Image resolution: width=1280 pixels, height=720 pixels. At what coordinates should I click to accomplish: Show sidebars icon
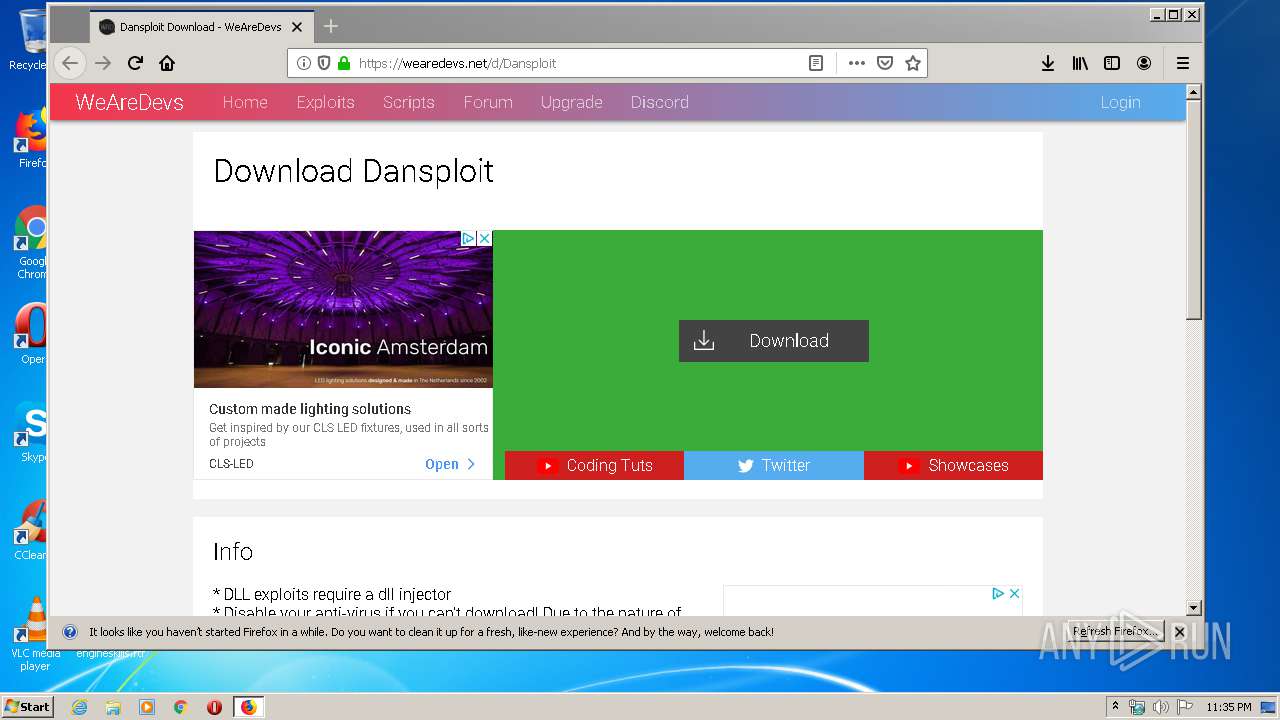point(1112,63)
